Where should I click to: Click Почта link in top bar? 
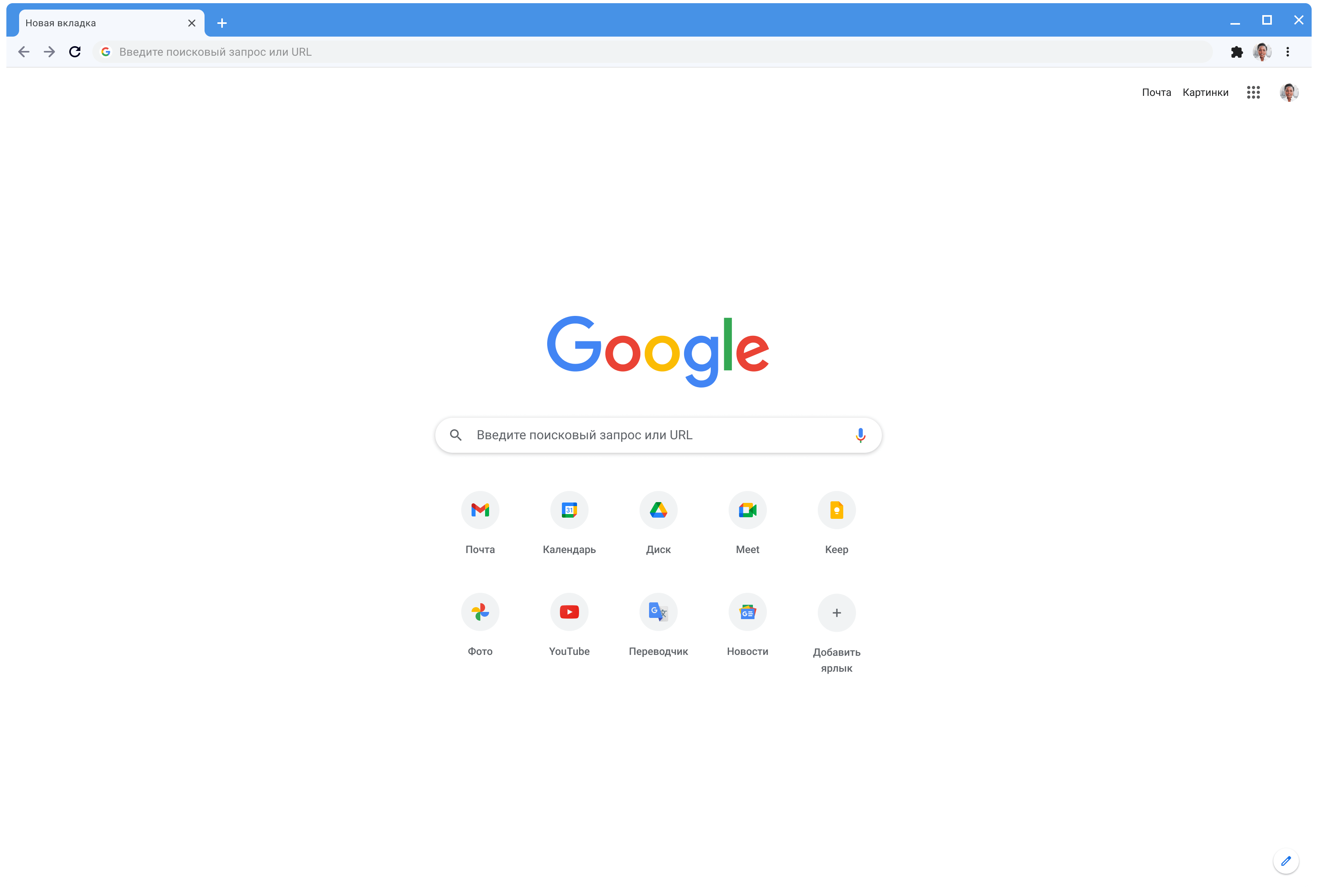(1155, 91)
